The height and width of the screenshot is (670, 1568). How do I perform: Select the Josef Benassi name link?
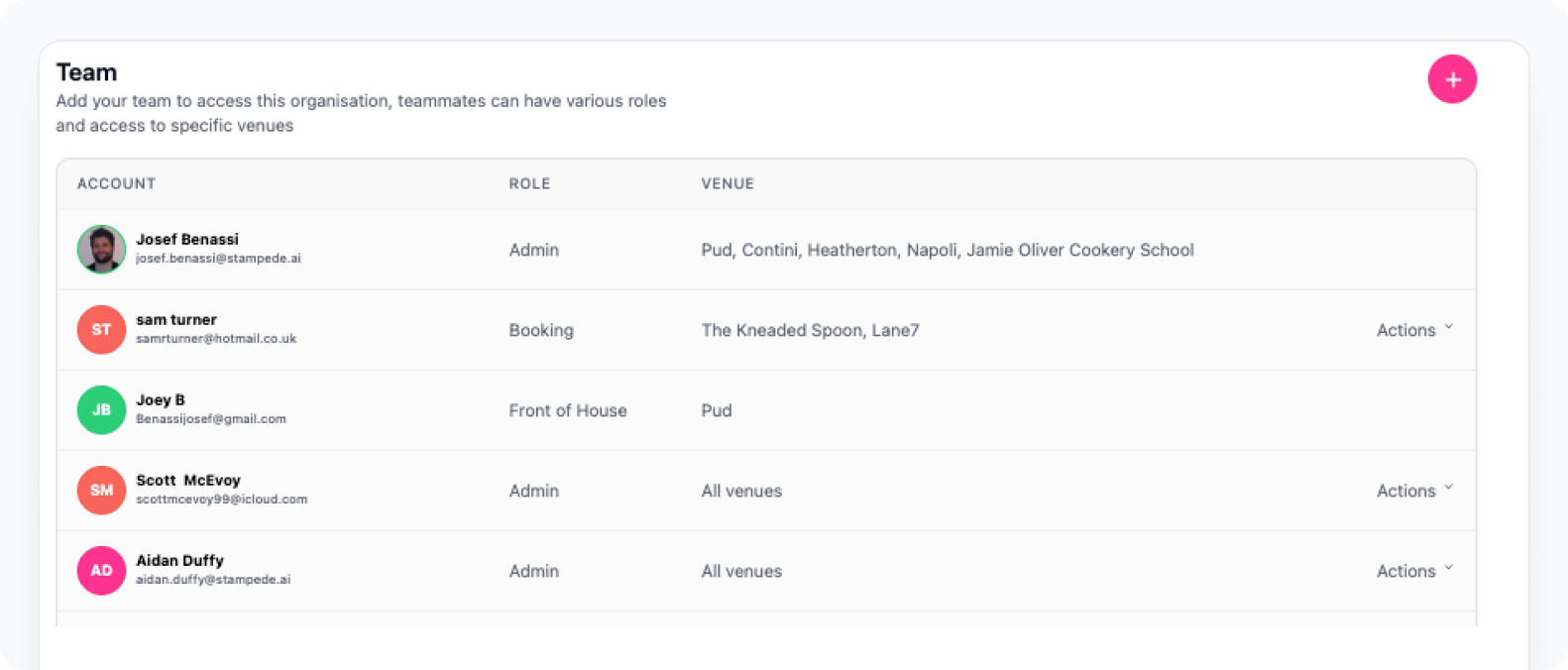click(x=187, y=240)
